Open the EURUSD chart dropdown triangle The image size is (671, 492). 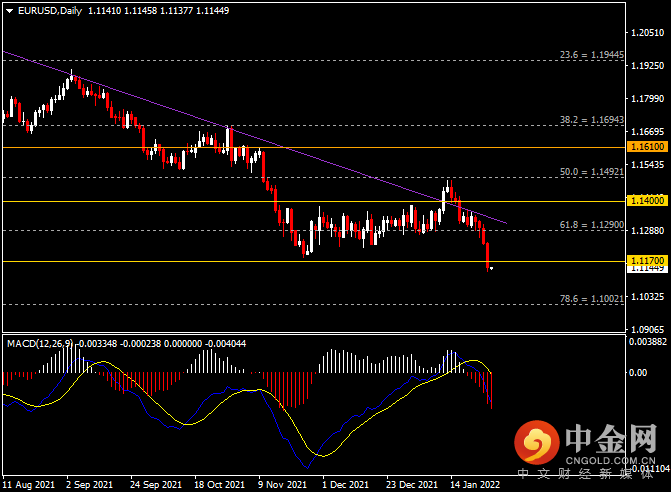[9, 11]
